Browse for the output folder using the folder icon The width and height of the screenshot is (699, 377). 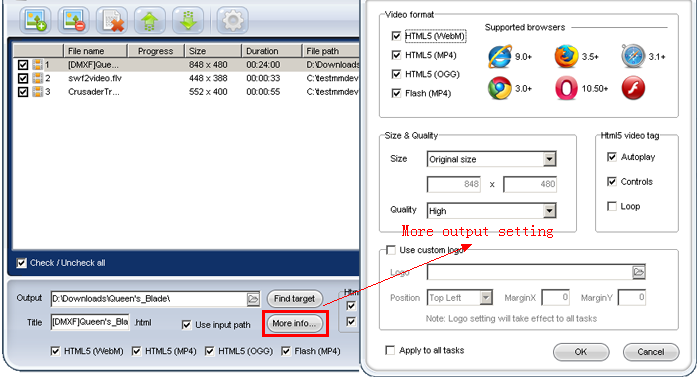[253, 299]
